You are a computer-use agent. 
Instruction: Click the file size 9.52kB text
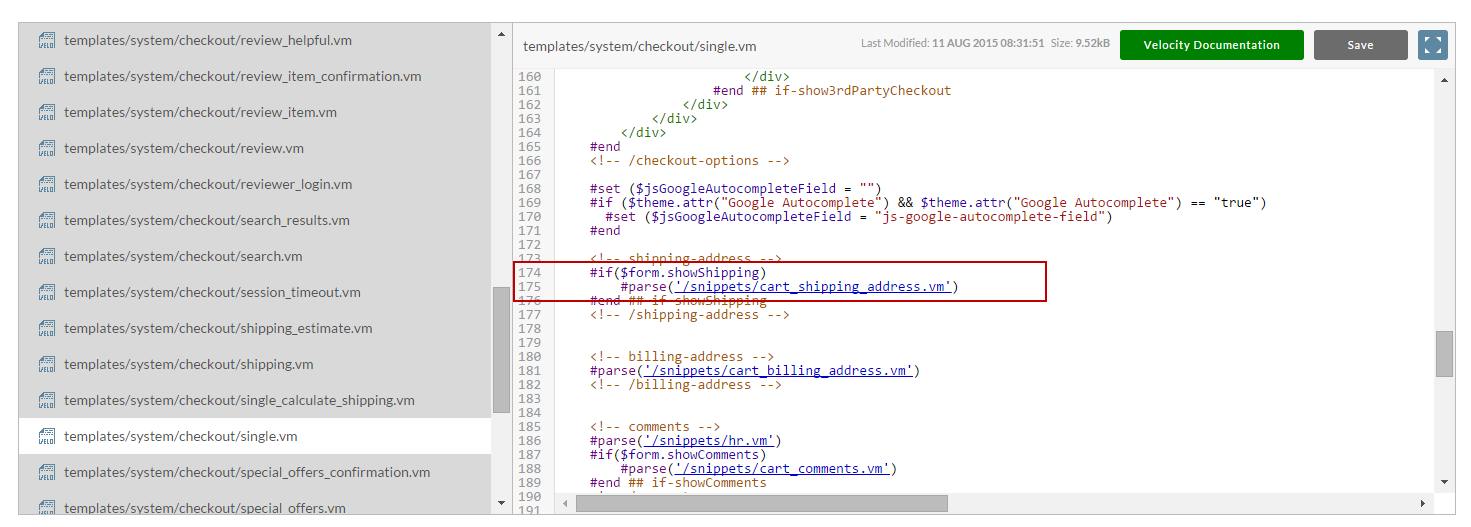1080,44
